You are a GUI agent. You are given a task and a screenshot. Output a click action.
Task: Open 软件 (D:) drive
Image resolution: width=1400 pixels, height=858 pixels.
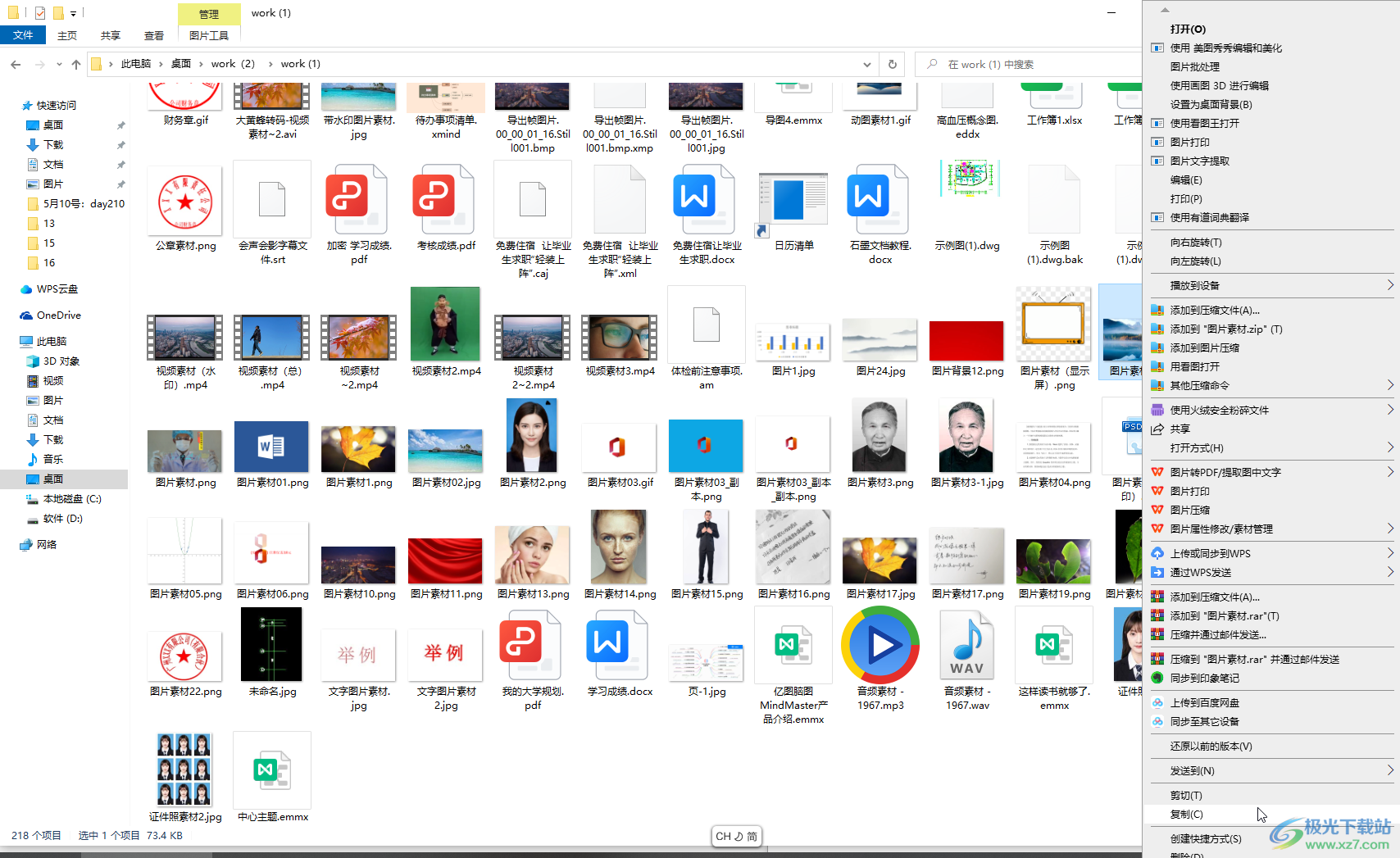63,519
